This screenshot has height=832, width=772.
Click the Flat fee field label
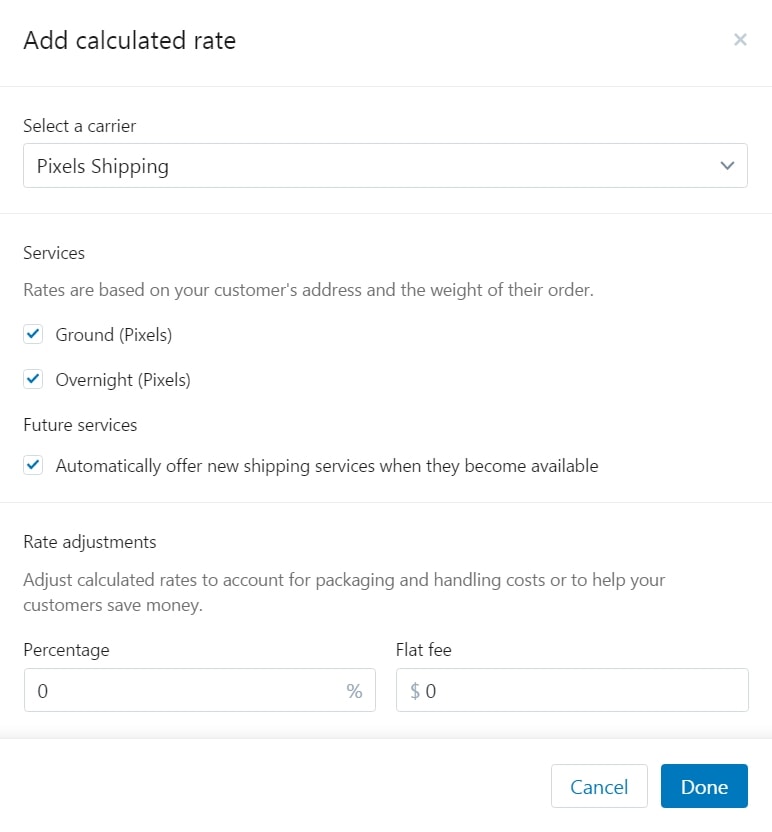tap(424, 650)
